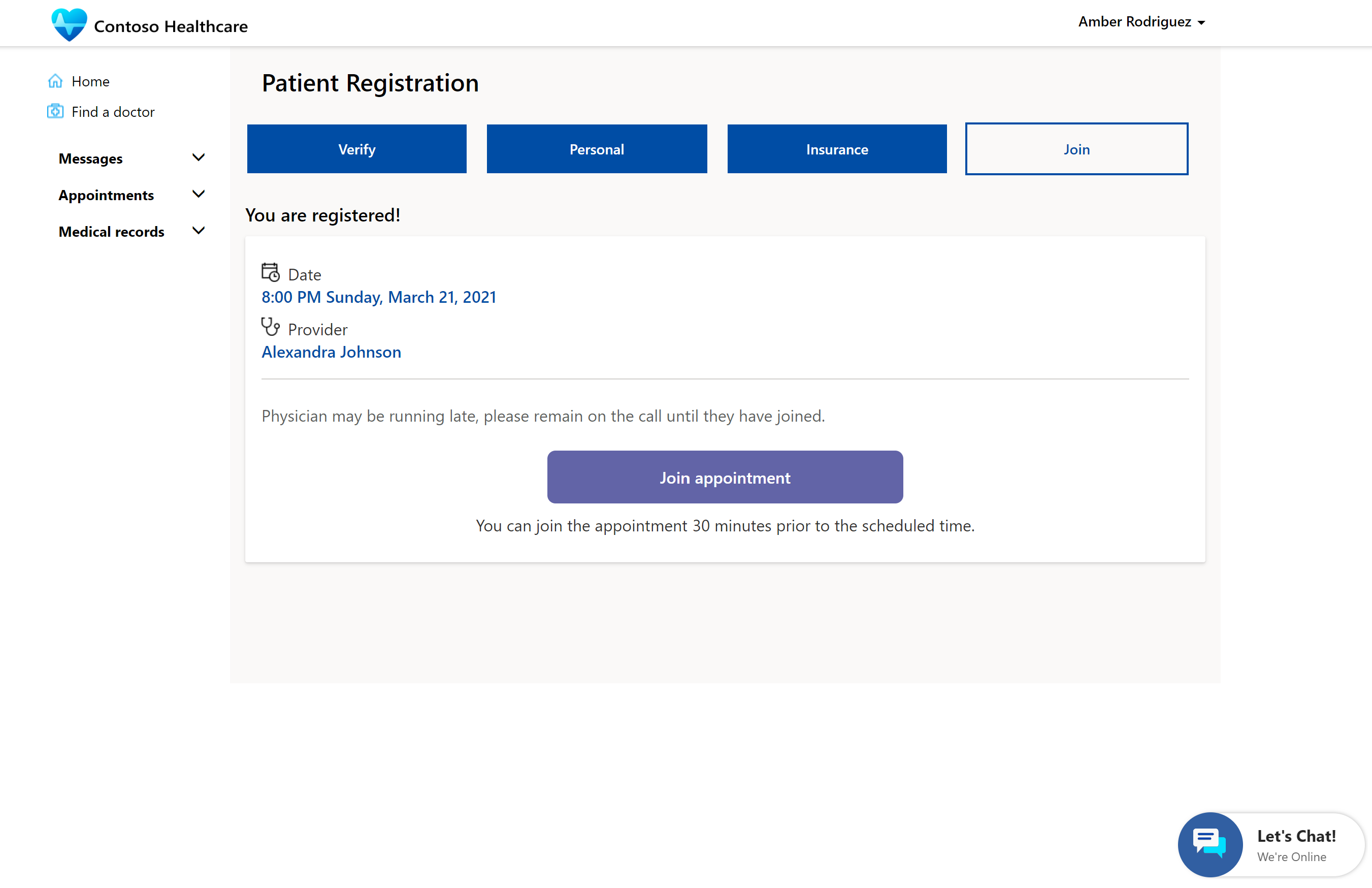Click the Verify registration step tab
This screenshot has height=888, width=1372.
click(x=356, y=148)
